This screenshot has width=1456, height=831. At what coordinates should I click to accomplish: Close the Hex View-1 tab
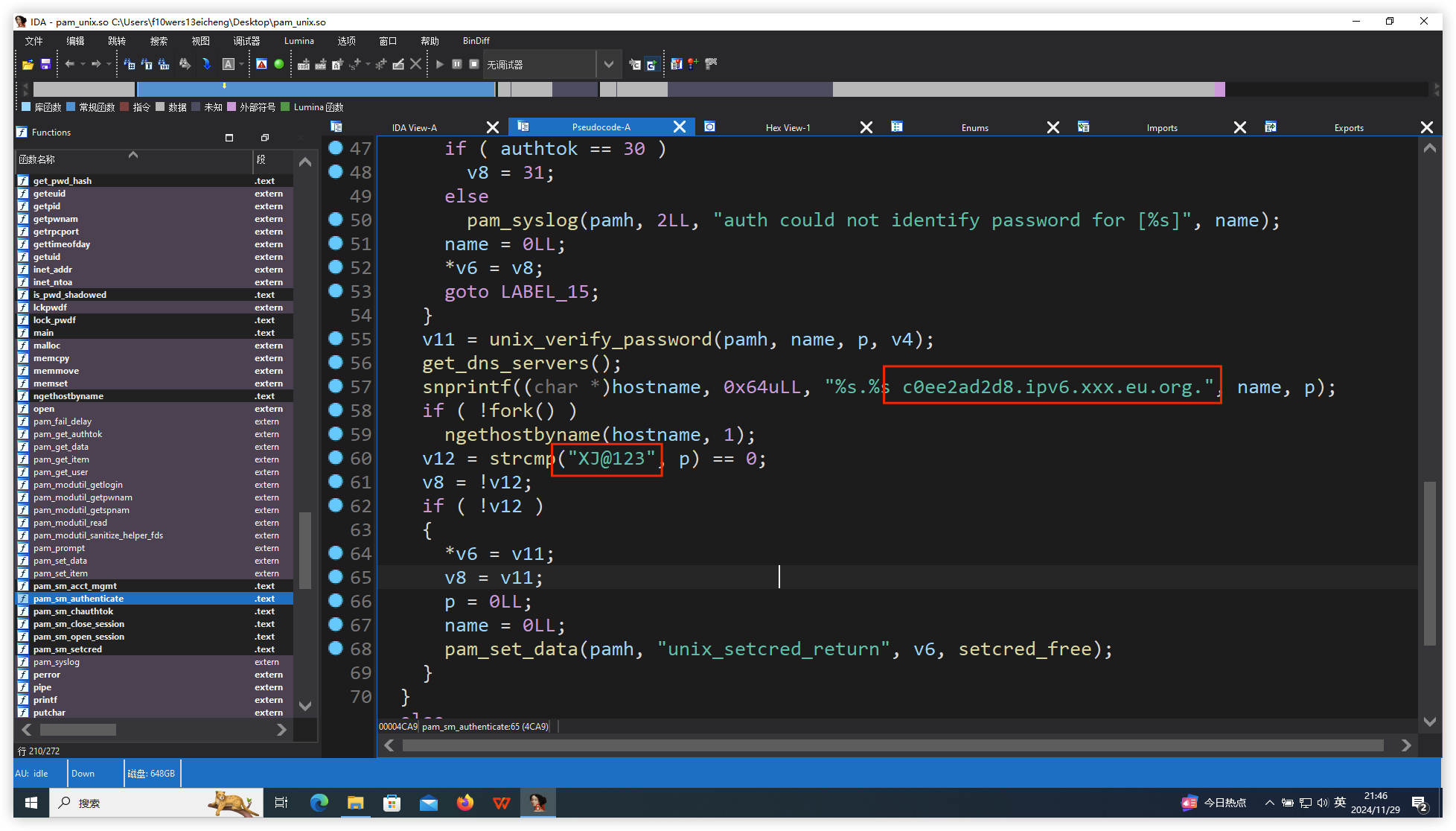866,127
